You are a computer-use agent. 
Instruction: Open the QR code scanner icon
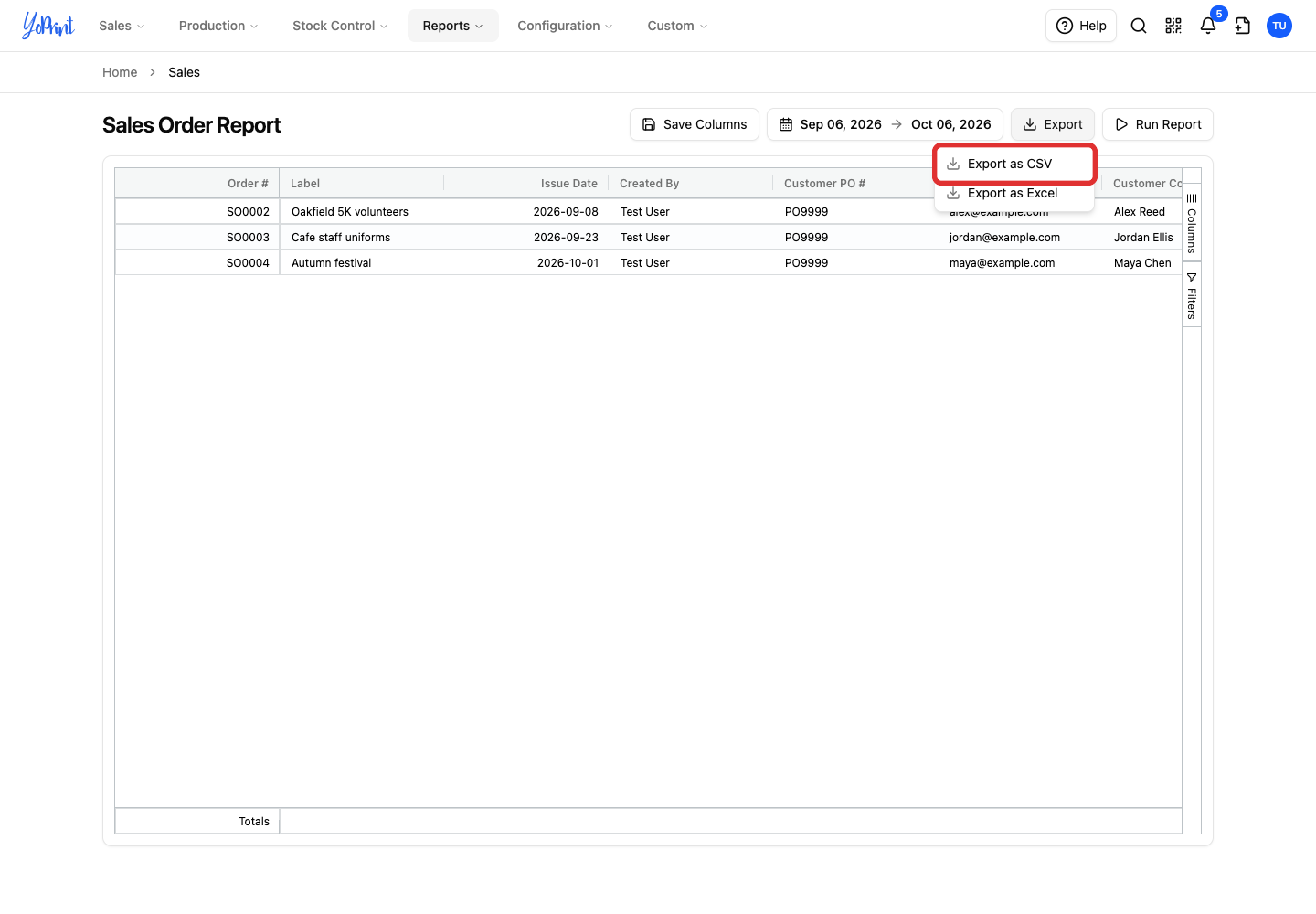coord(1173,26)
